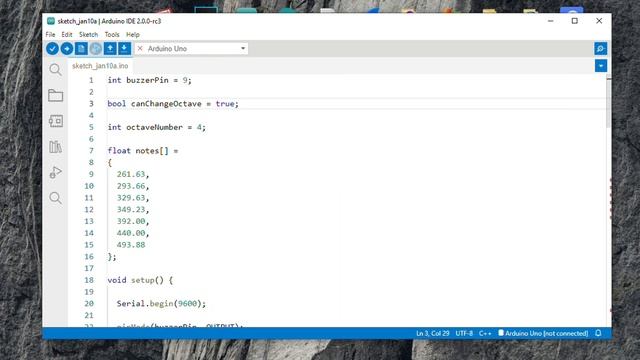This screenshot has height=360, width=640.
Task: Click the Arduino IDE title bar logo
Action: (51, 21)
